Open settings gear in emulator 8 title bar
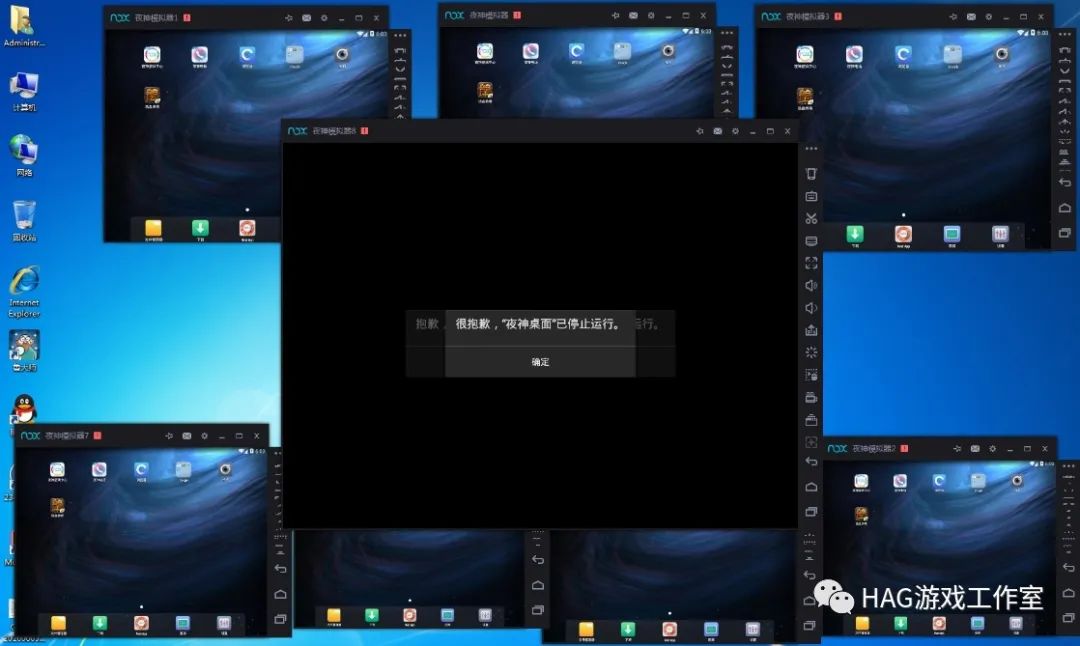This screenshot has width=1080, height=646. [733, 131]
